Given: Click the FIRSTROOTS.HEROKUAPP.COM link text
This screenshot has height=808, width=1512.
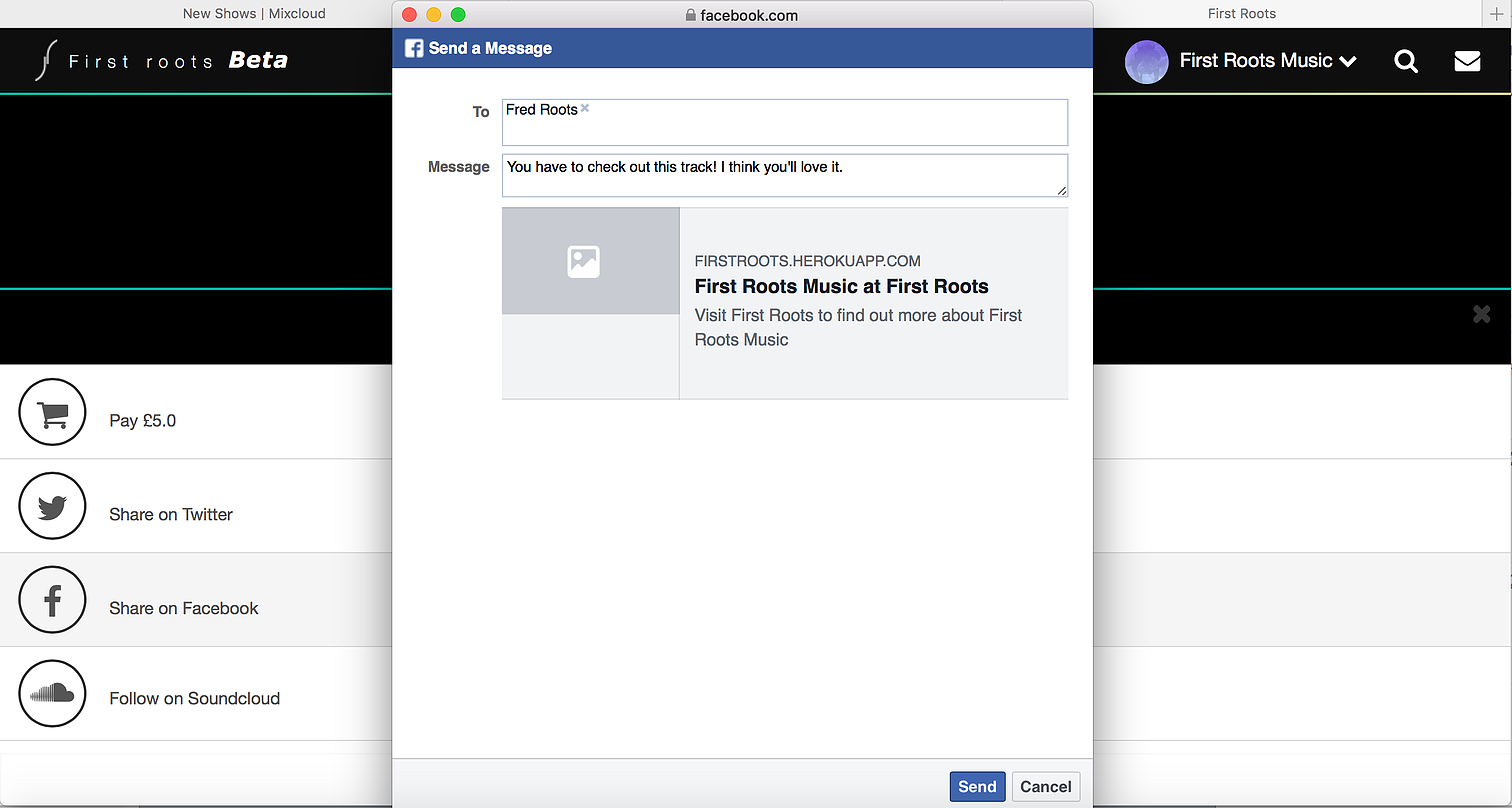Looking at the screenshot, I should click(x=807, y=261).
